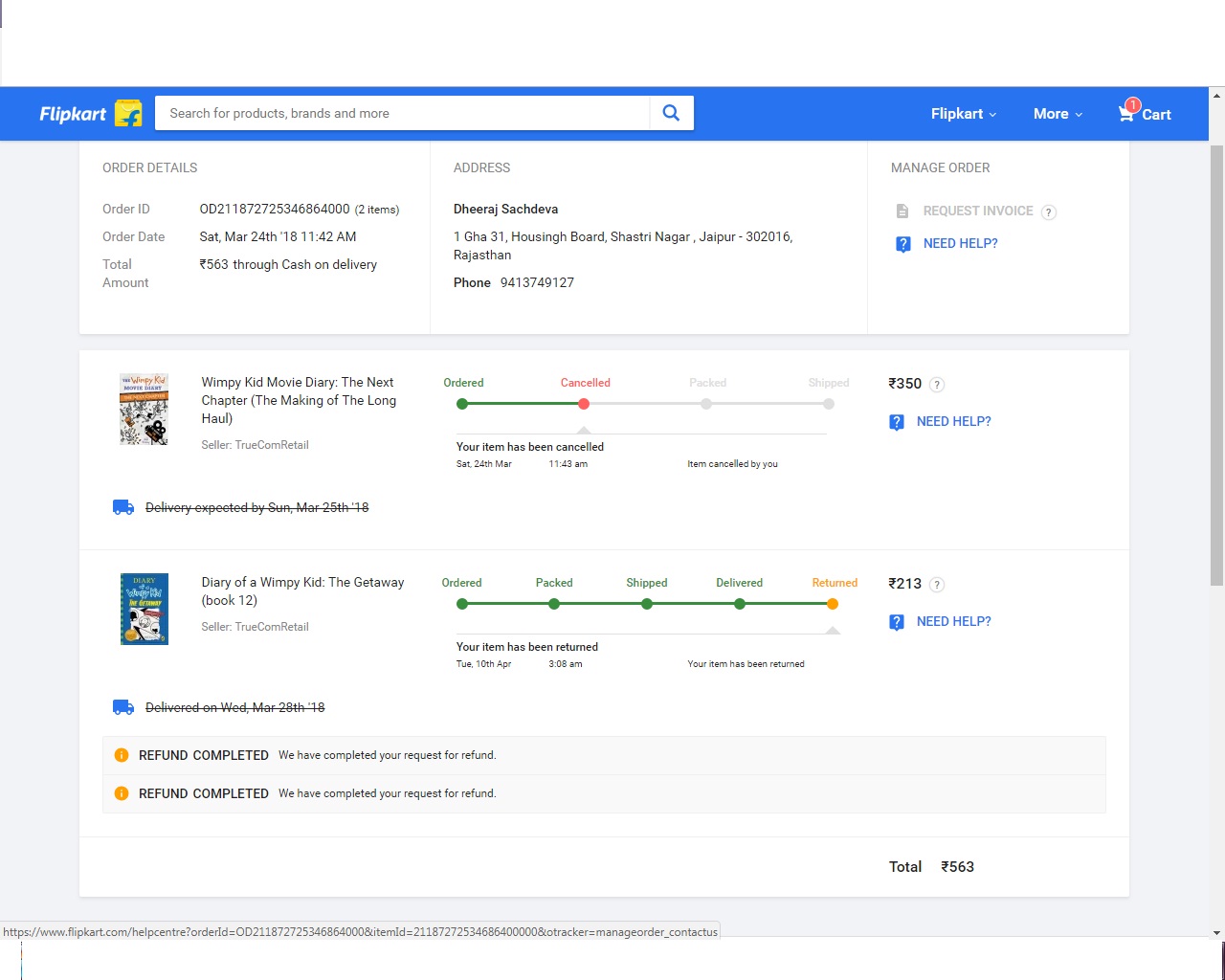Viewport: 1225px width, 980px height.
Task: Click the Request Invoice document icon
Action: pyautogui.click(x=902, y=211)
